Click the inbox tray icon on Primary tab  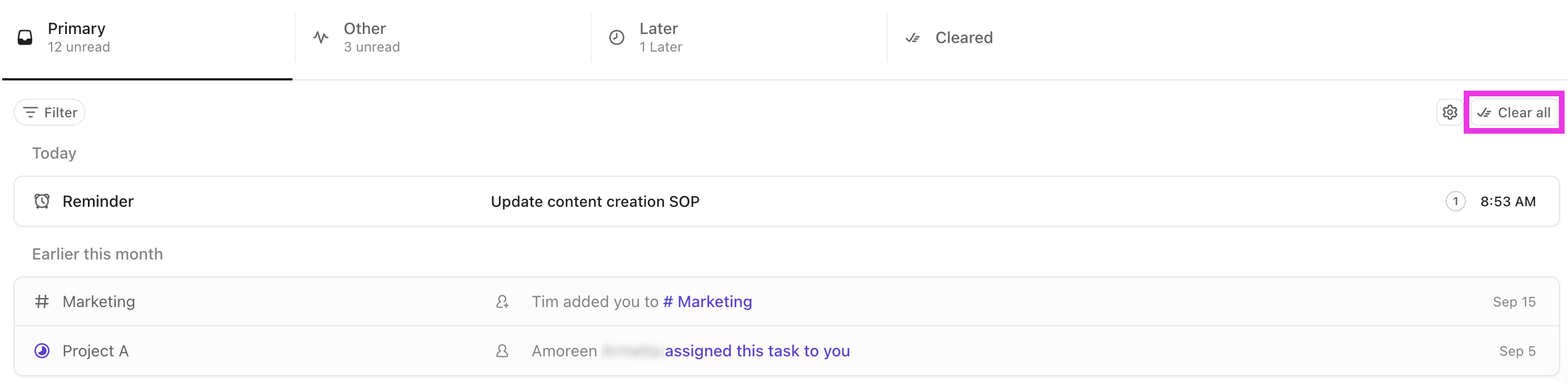[25, 38]
